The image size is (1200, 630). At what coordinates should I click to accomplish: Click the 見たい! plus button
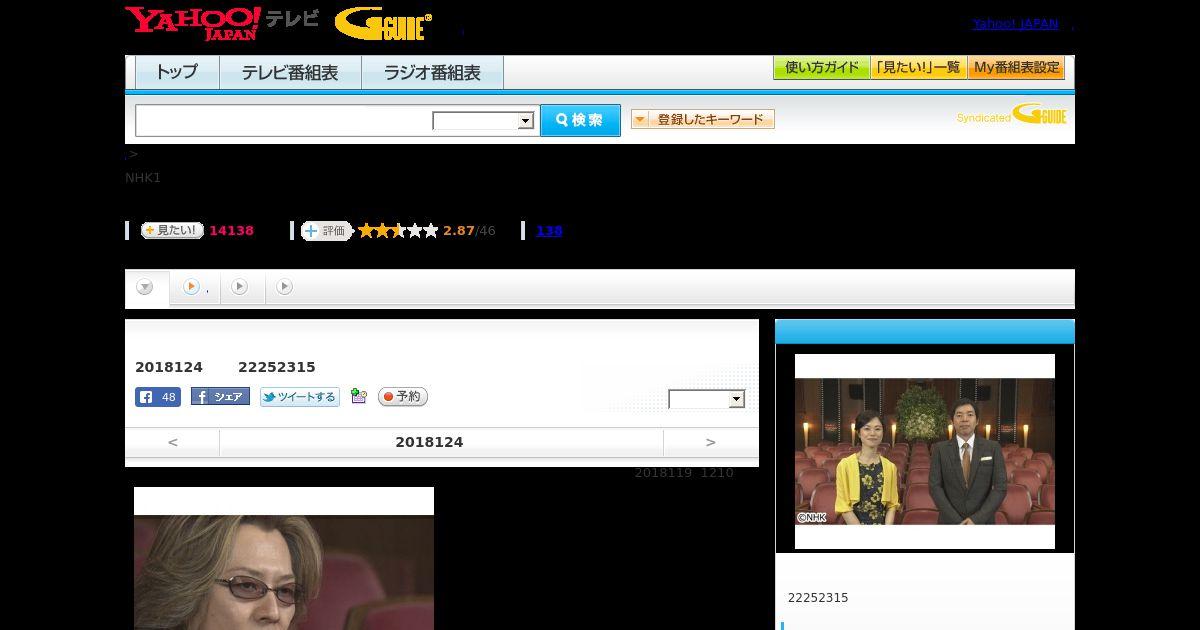[x=172, y=230]
